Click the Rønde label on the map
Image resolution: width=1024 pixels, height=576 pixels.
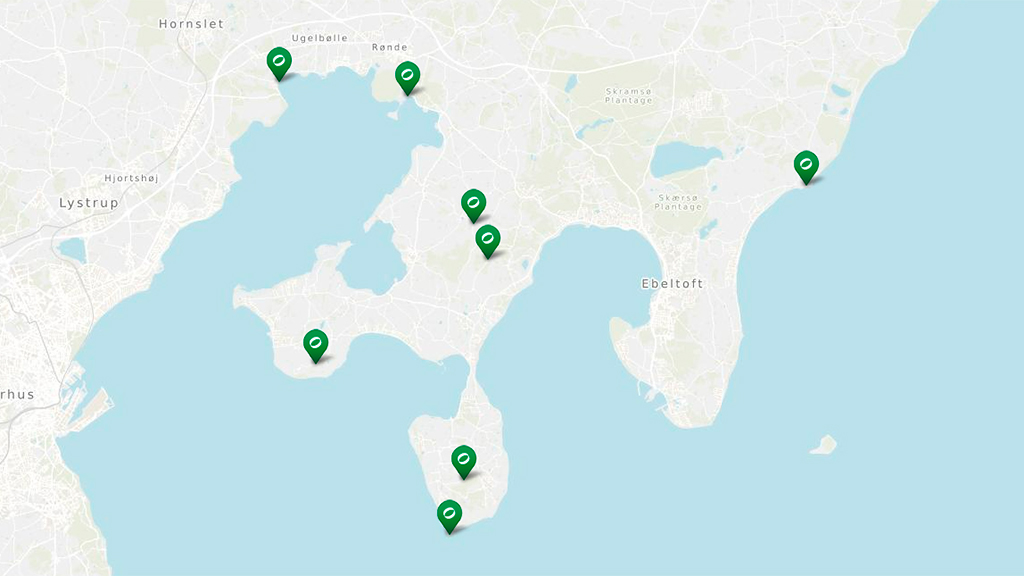(x=390, y=47)
